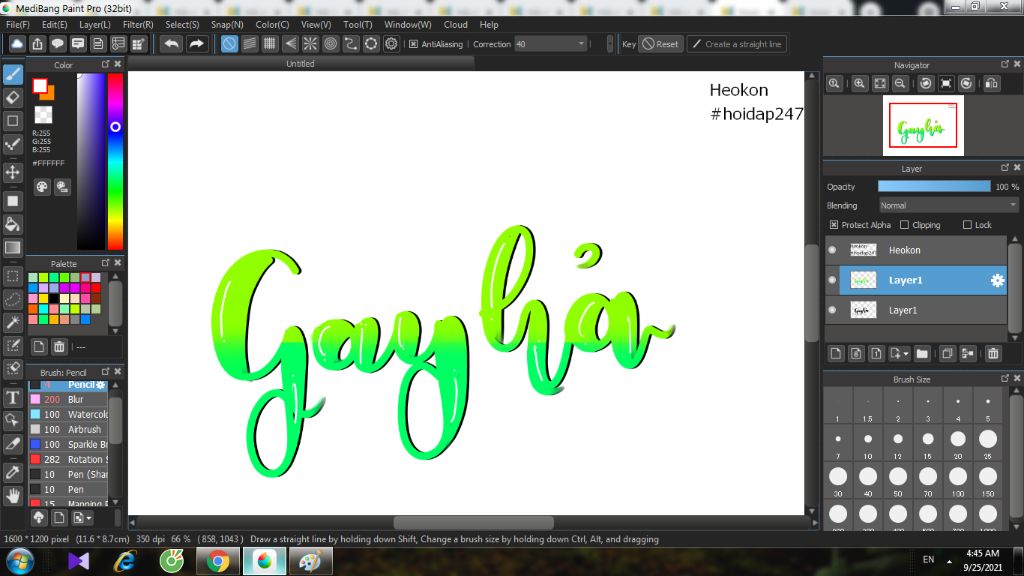Zoom out using Navigator magnifier minus
The width and height of the screenshot is (1024, 576).
point(900,84)
